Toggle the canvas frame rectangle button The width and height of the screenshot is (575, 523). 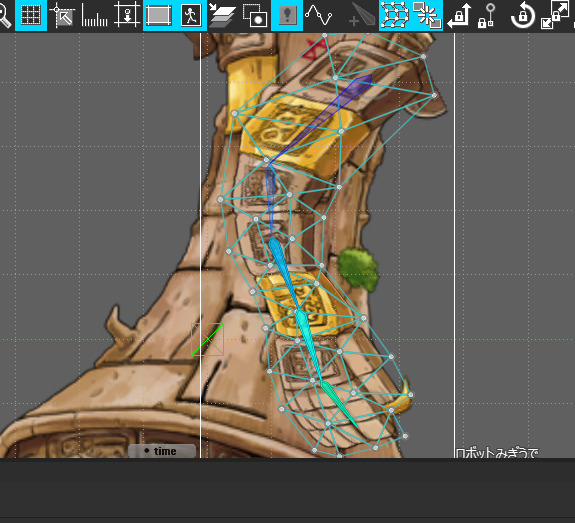tap(159, 15)
